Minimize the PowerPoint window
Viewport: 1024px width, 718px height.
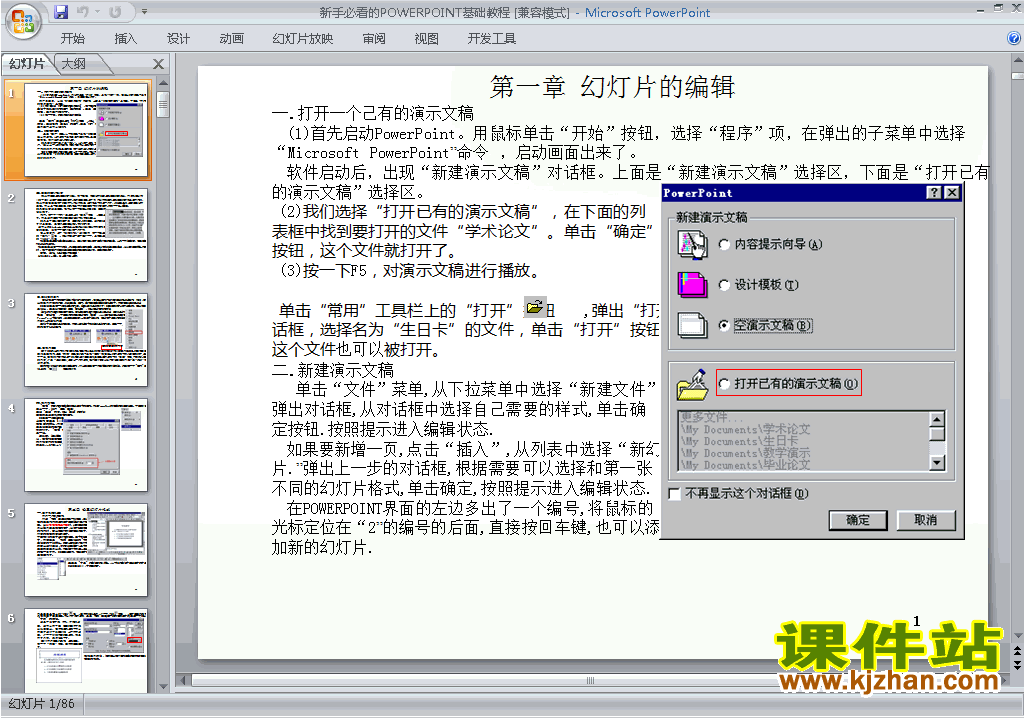pyautogui.click(x=980, y=9)
